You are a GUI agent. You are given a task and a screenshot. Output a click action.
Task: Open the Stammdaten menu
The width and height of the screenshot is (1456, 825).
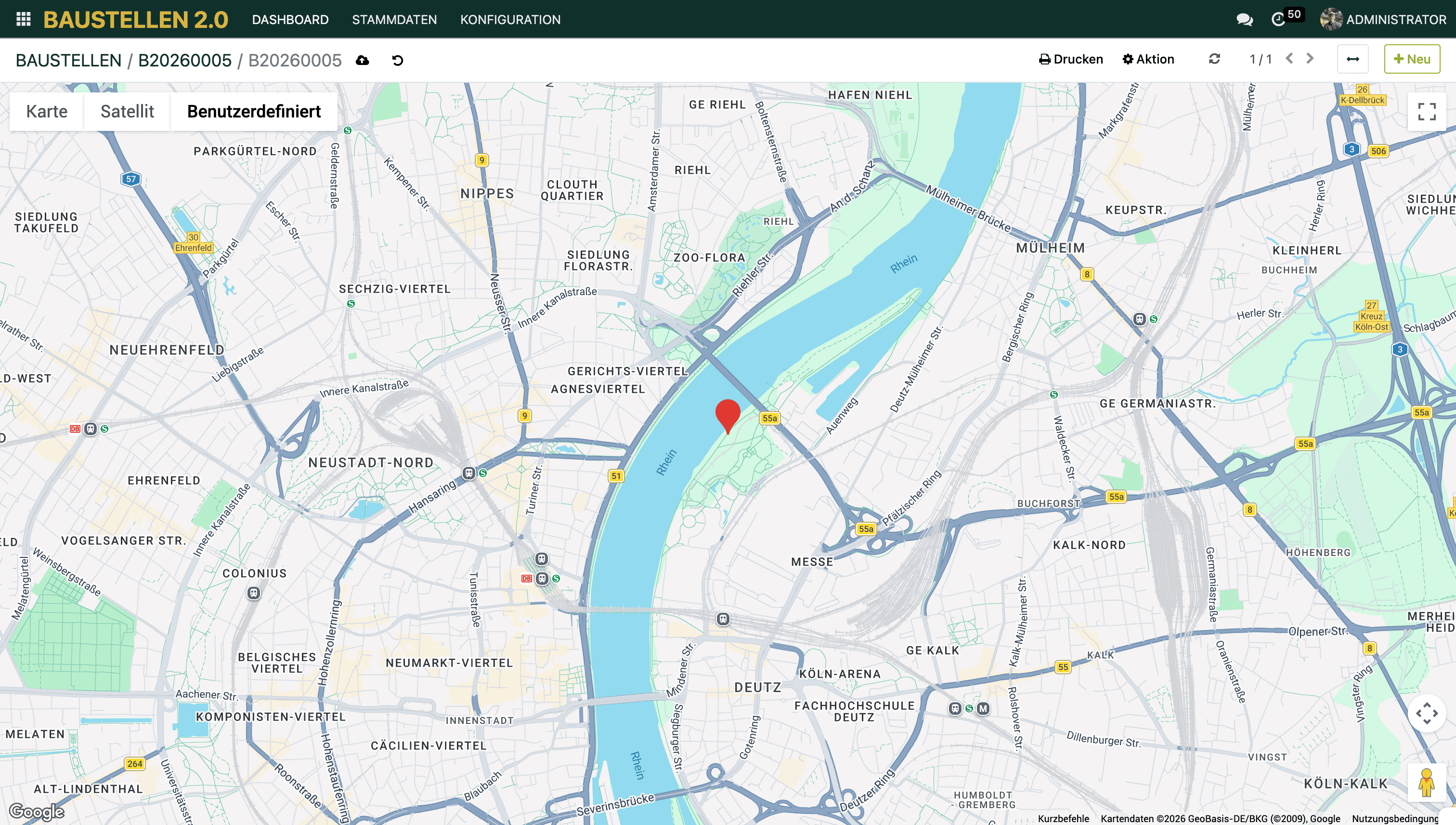click(x=394, y=19)
